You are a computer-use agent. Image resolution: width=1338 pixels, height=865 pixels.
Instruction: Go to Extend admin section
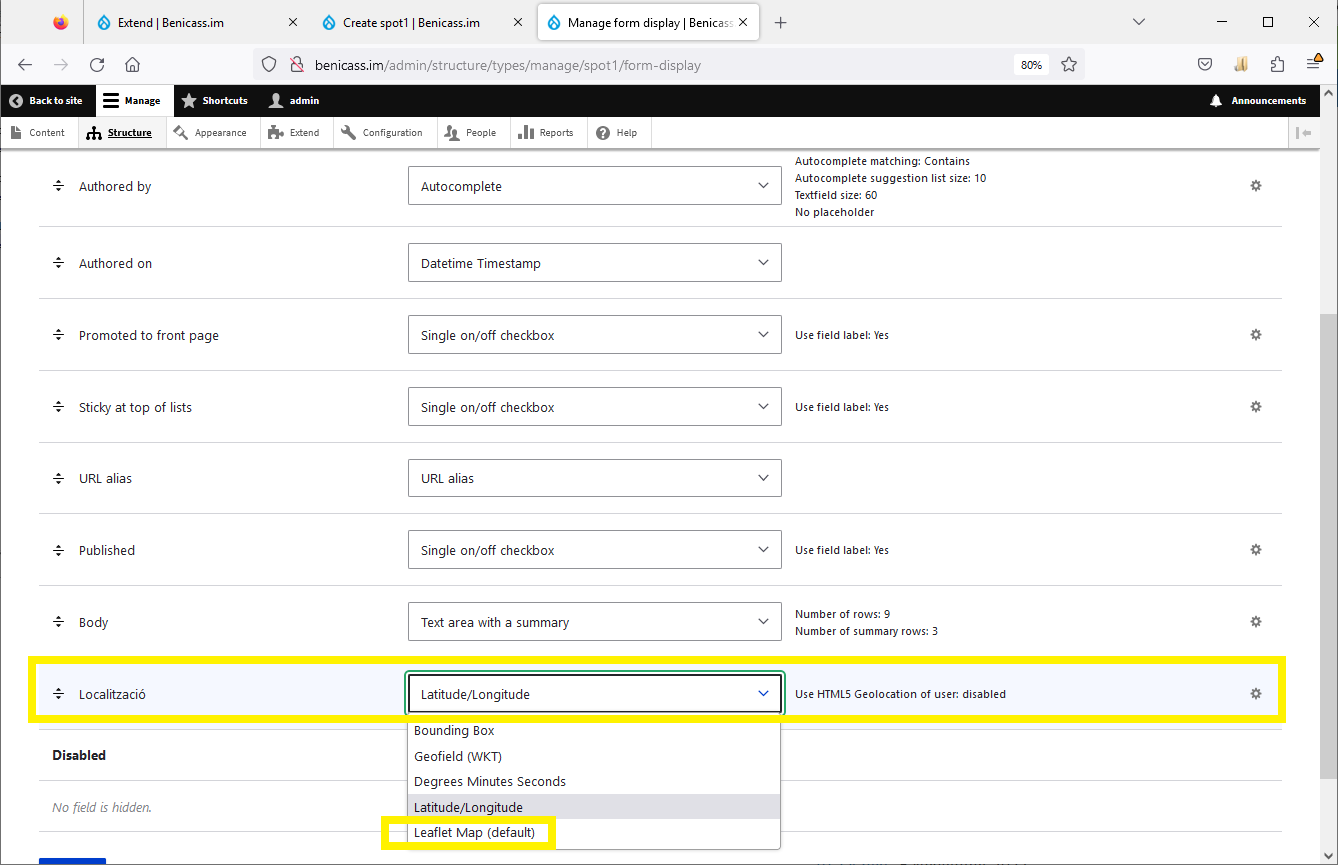295,133
